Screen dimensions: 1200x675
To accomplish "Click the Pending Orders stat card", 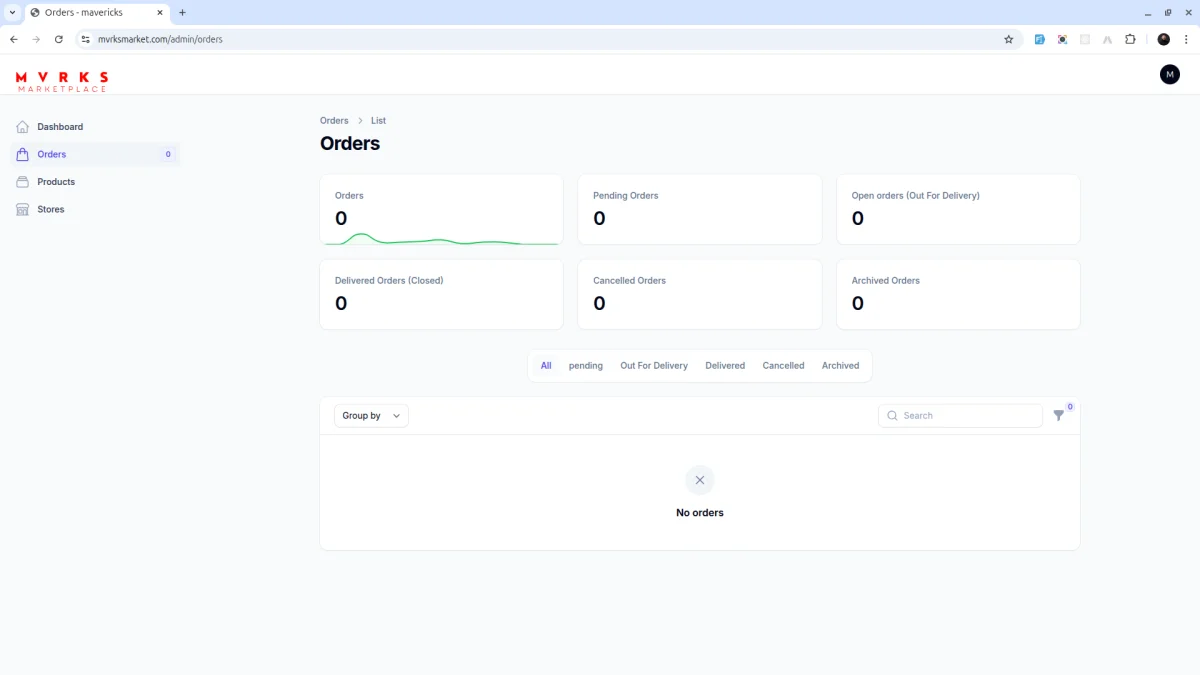I will 700,209.
